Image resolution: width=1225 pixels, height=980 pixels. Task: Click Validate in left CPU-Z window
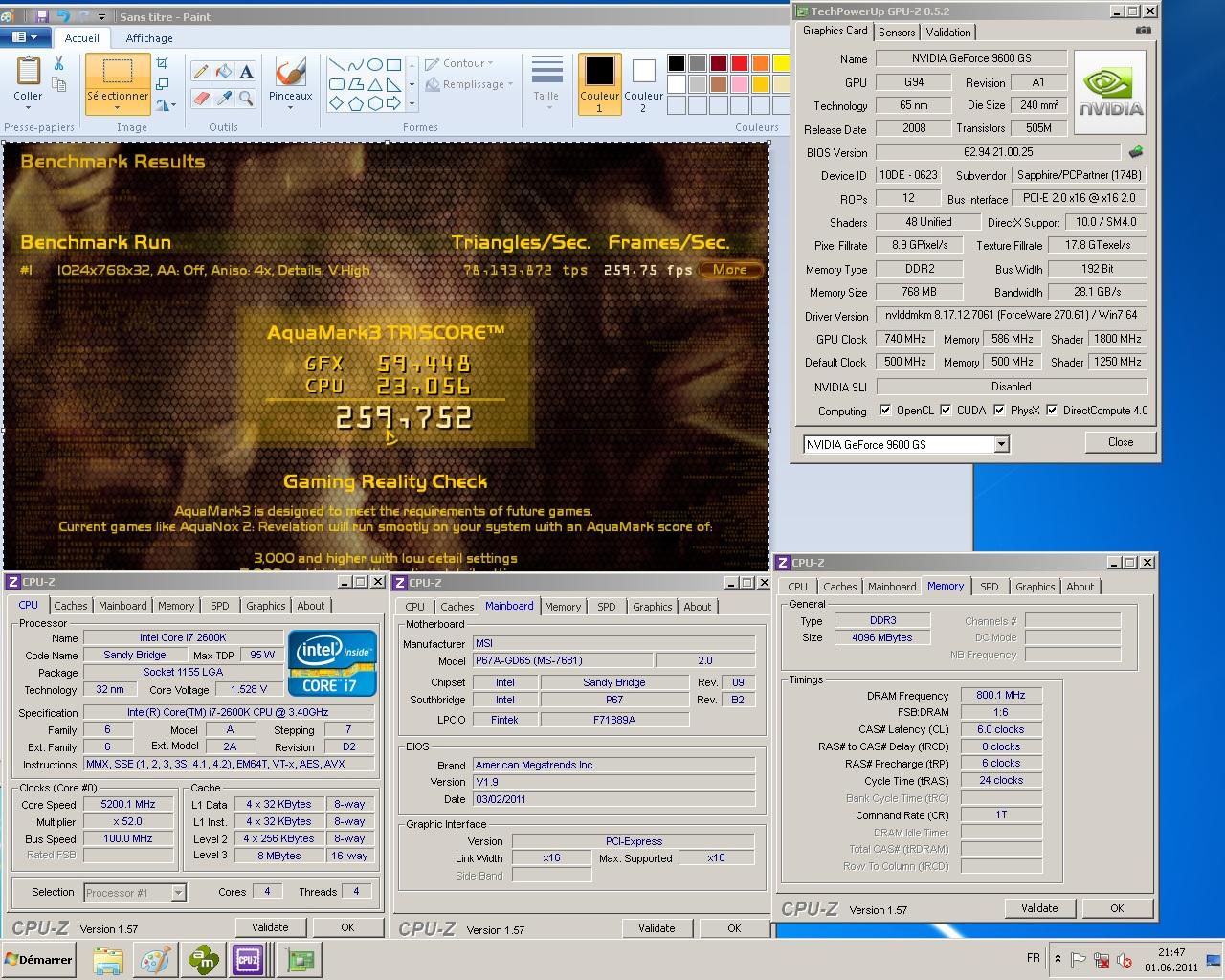coord(270,927)
